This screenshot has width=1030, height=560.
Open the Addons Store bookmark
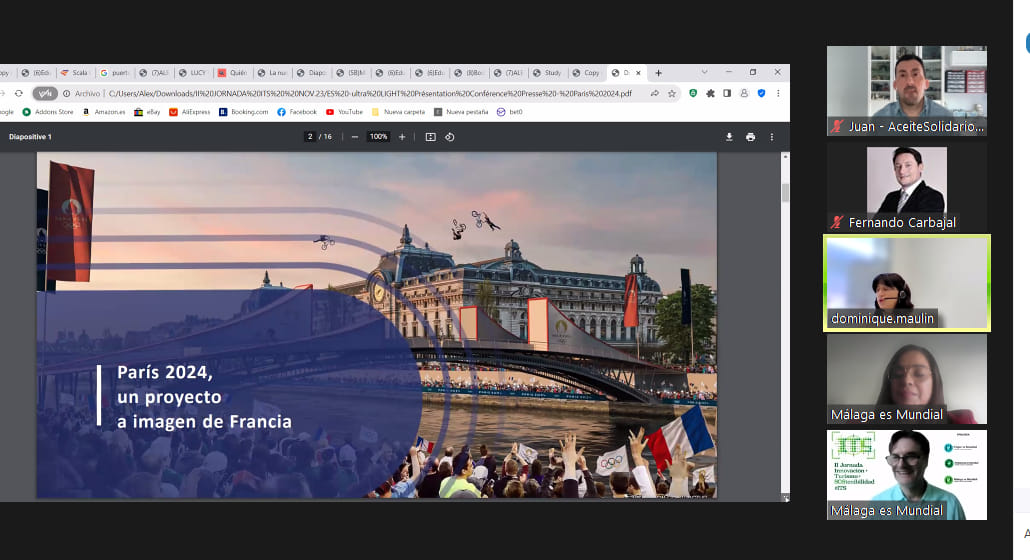48,112
